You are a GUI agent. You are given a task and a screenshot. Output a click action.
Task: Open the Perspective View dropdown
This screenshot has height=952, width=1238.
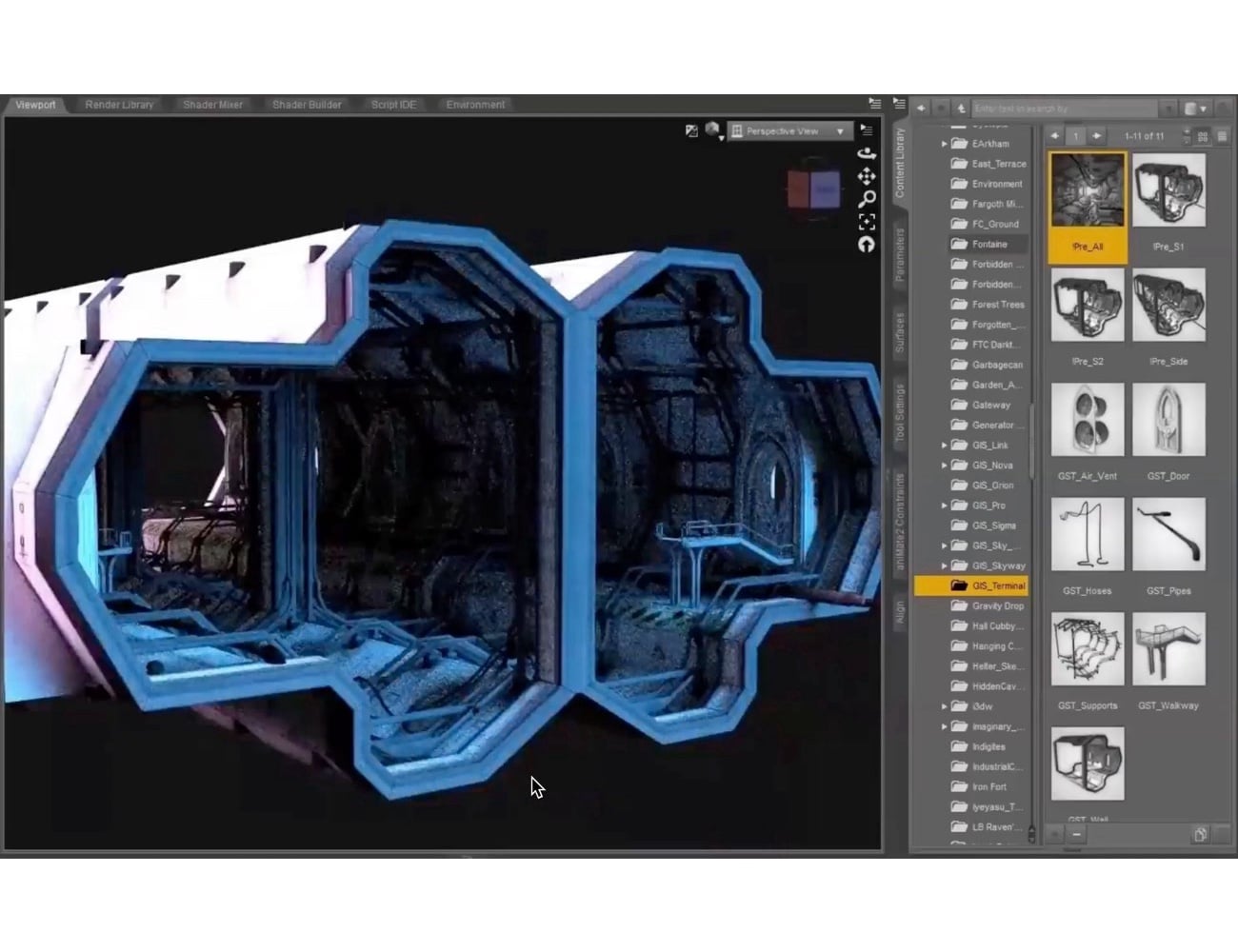pyautogui.click(x=789, y=130)
